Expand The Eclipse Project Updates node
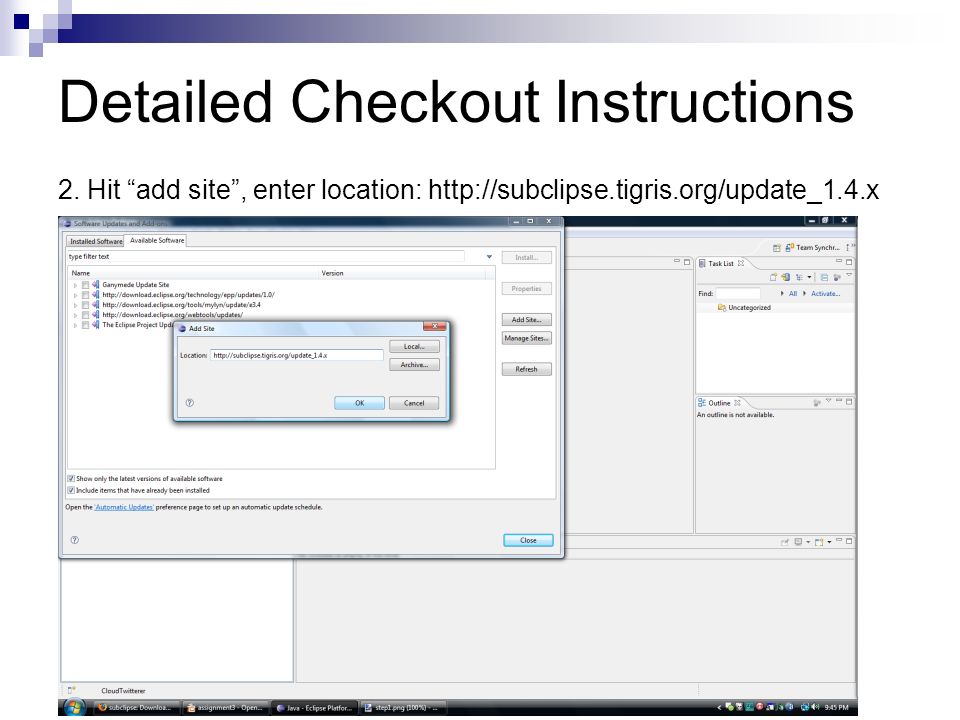This screenshot has height=720, width=960. 76,325
